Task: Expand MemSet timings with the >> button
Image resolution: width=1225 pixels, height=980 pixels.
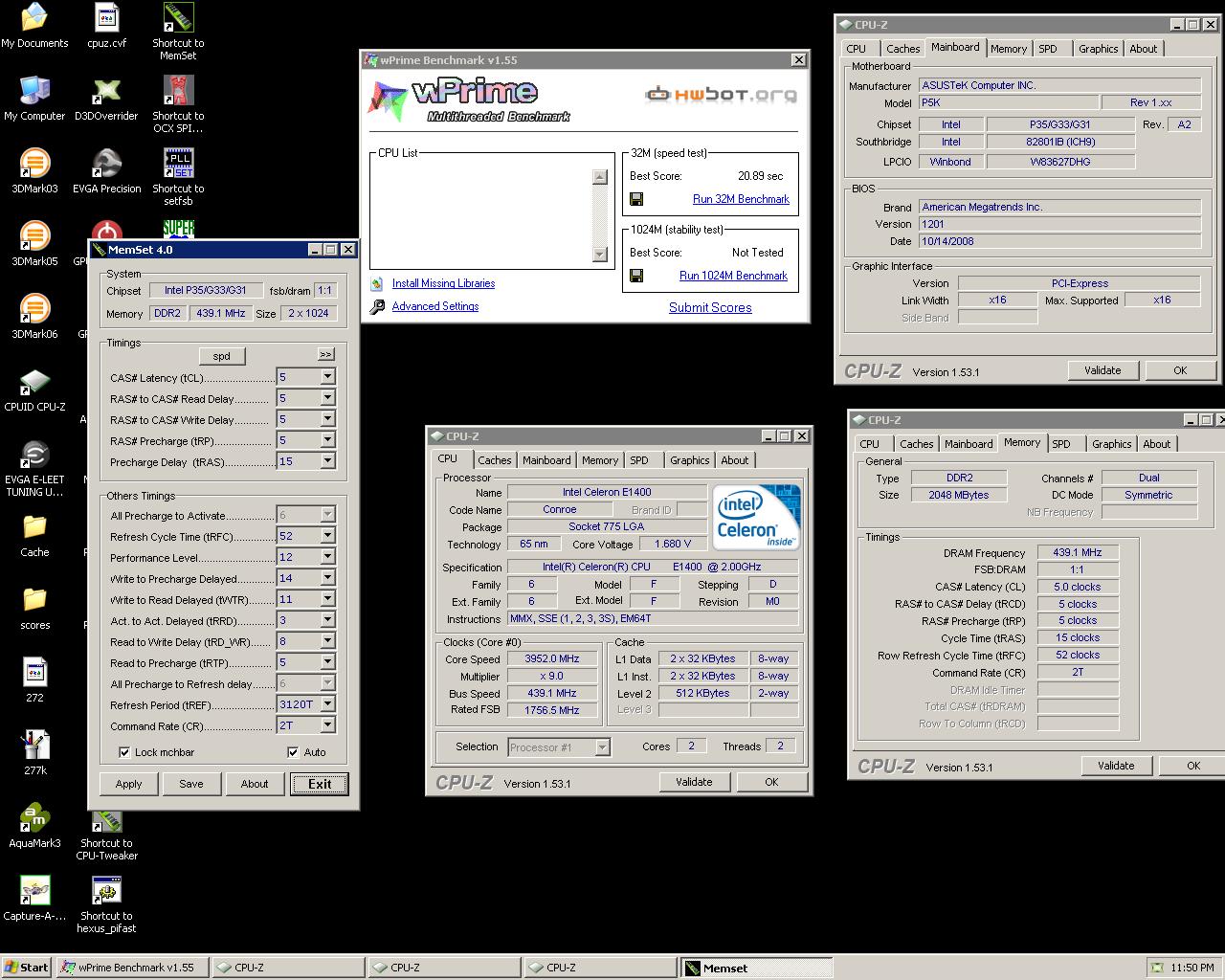Action: tap(325, 354)
